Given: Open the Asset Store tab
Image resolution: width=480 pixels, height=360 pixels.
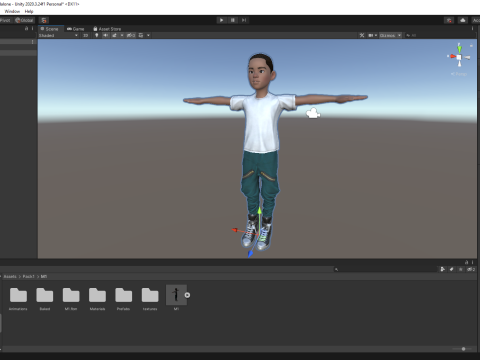Looking at the screenshot, I should point(107,29).
